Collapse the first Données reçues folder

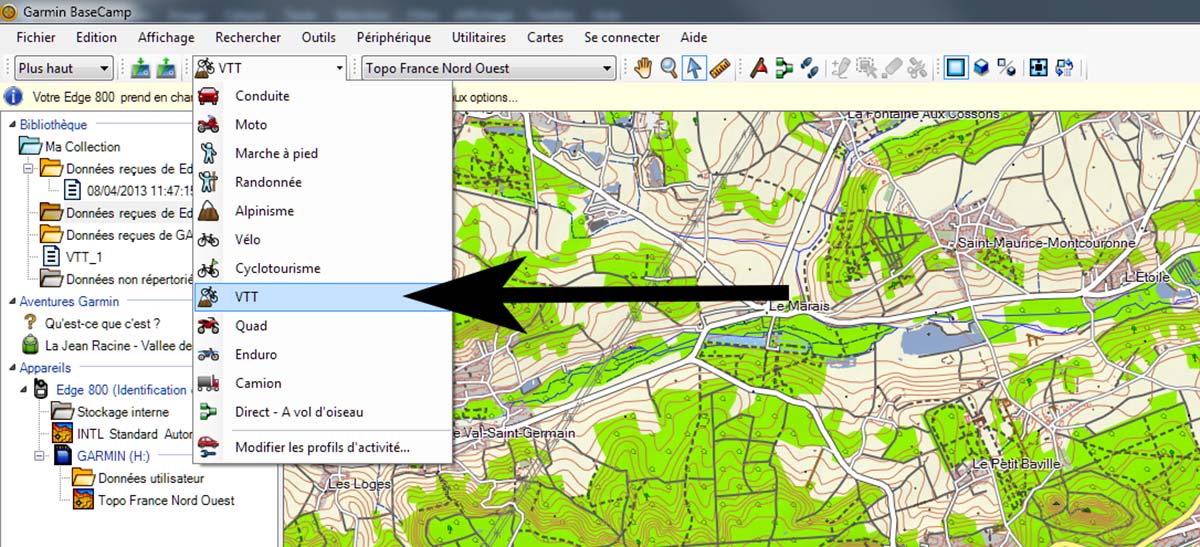pyautogui.click(x=28, y=169)
